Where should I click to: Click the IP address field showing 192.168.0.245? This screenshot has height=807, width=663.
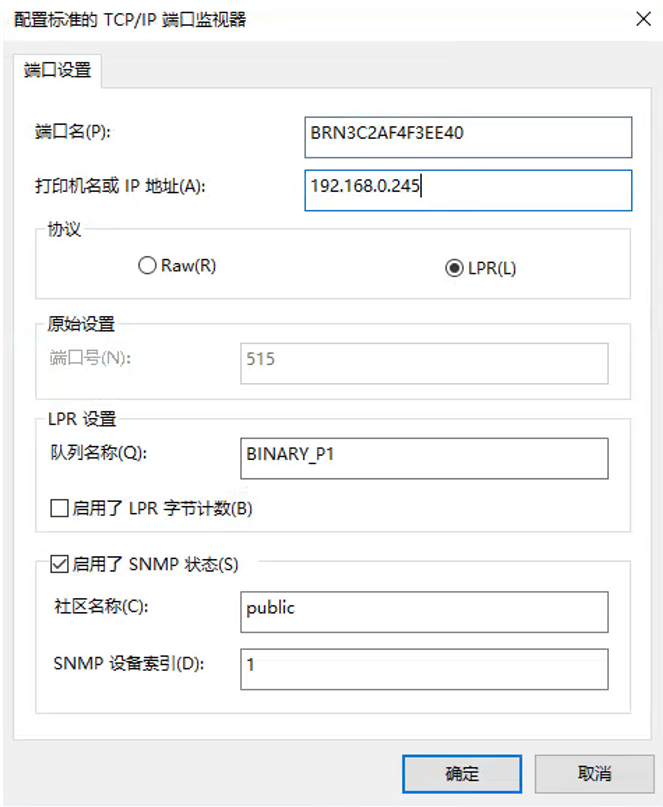tap(468, 190)
